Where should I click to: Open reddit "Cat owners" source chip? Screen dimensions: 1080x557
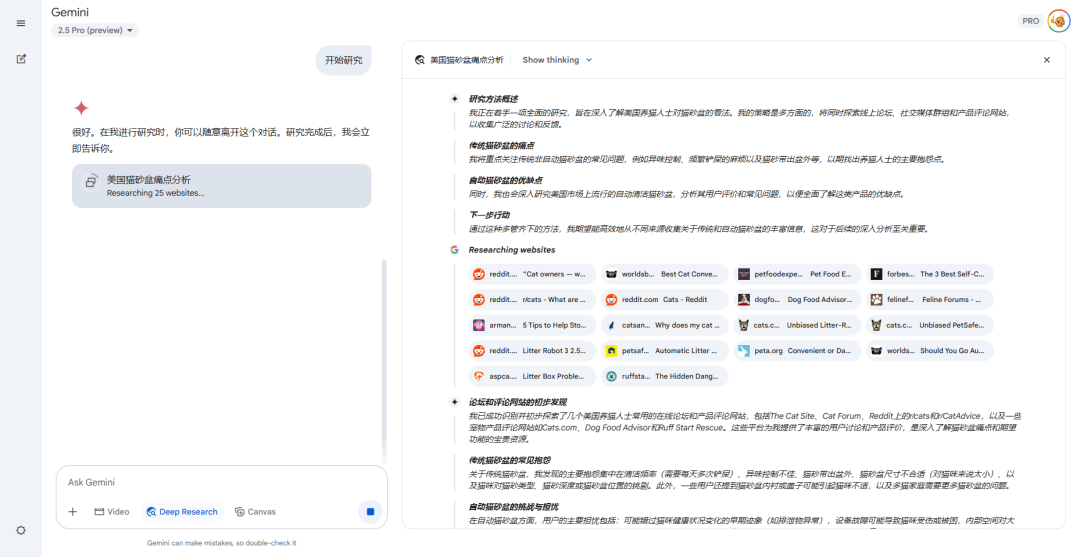point(532,274)
